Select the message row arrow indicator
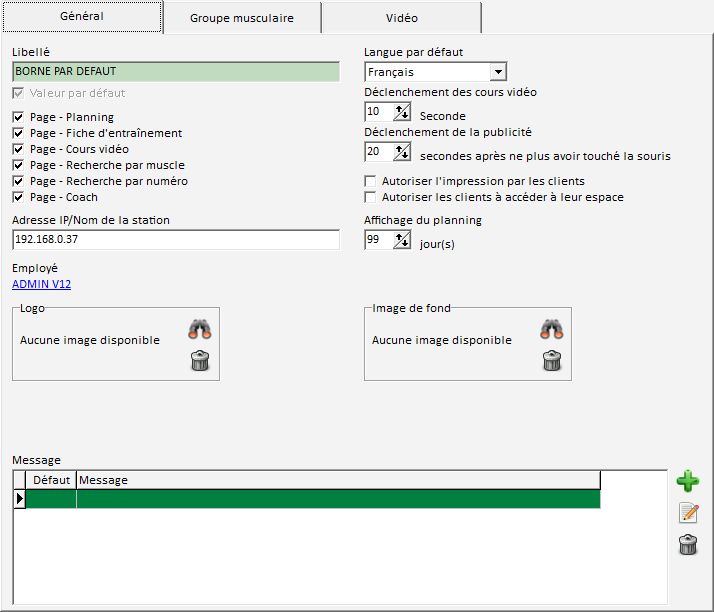This screenshot has width=714, height=612. click(x=19, y=498)
